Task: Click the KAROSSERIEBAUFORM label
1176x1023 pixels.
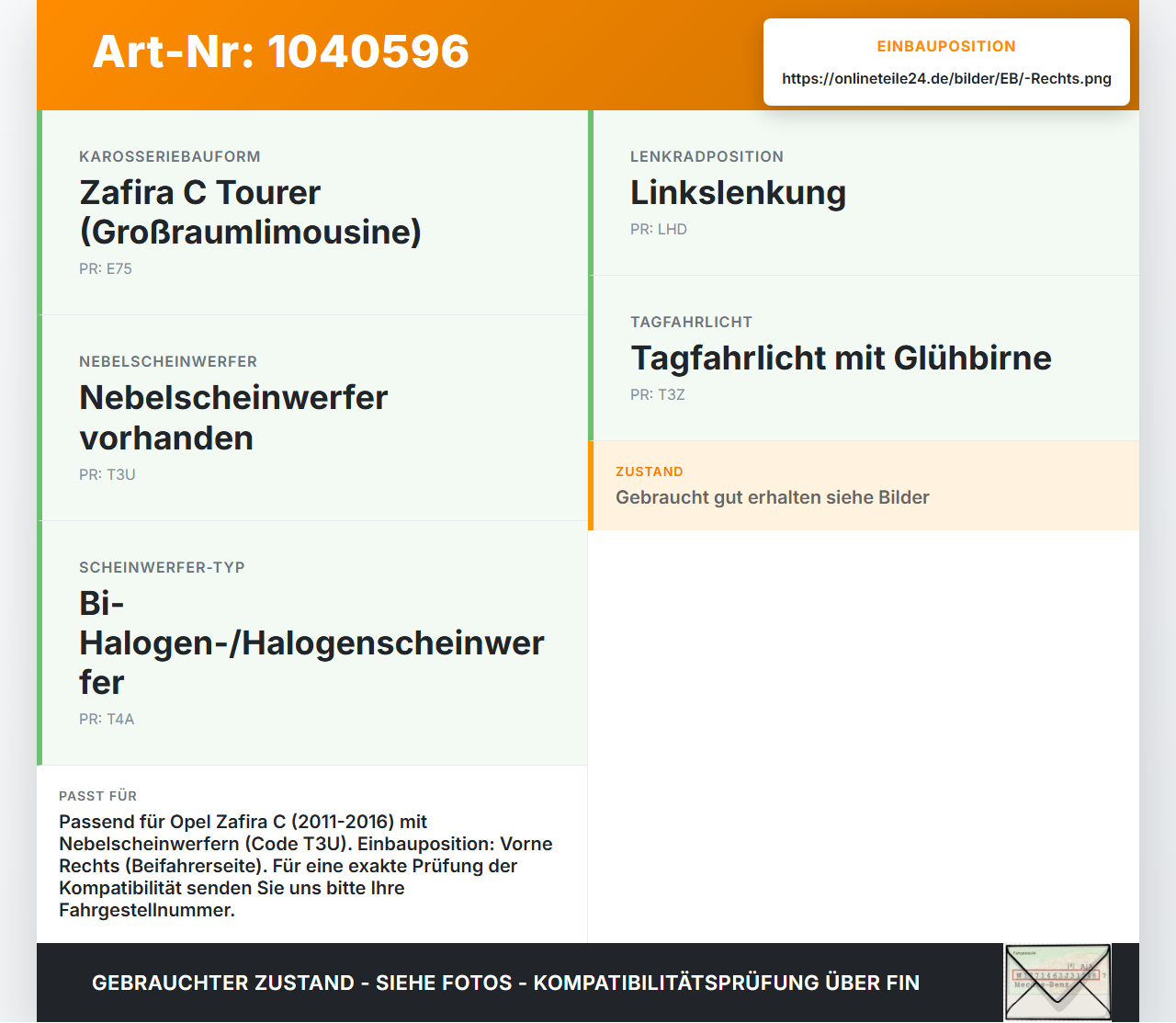Action: [x=170, y=157]
